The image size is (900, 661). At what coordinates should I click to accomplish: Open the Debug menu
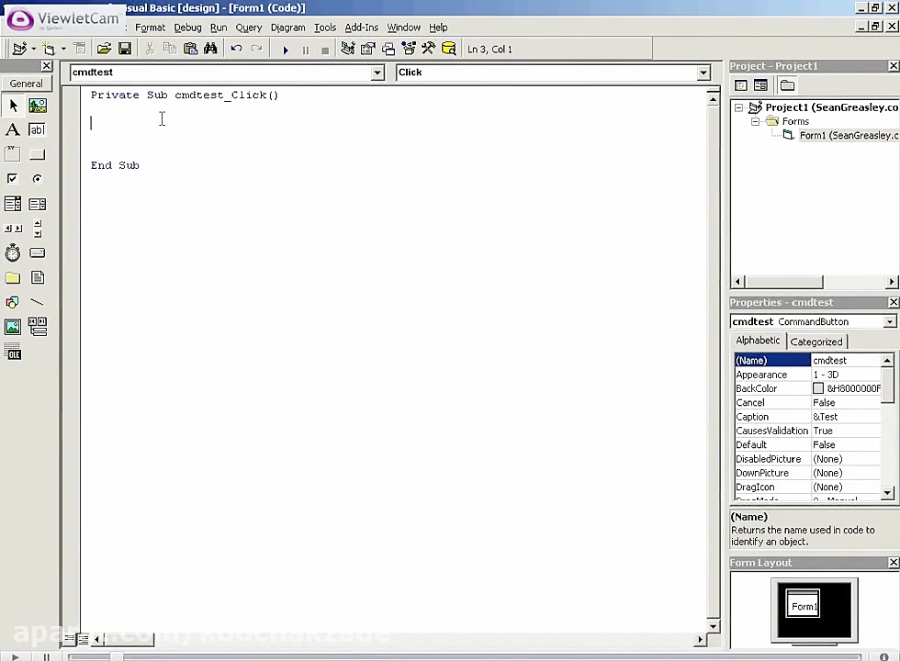pos(187,27)
